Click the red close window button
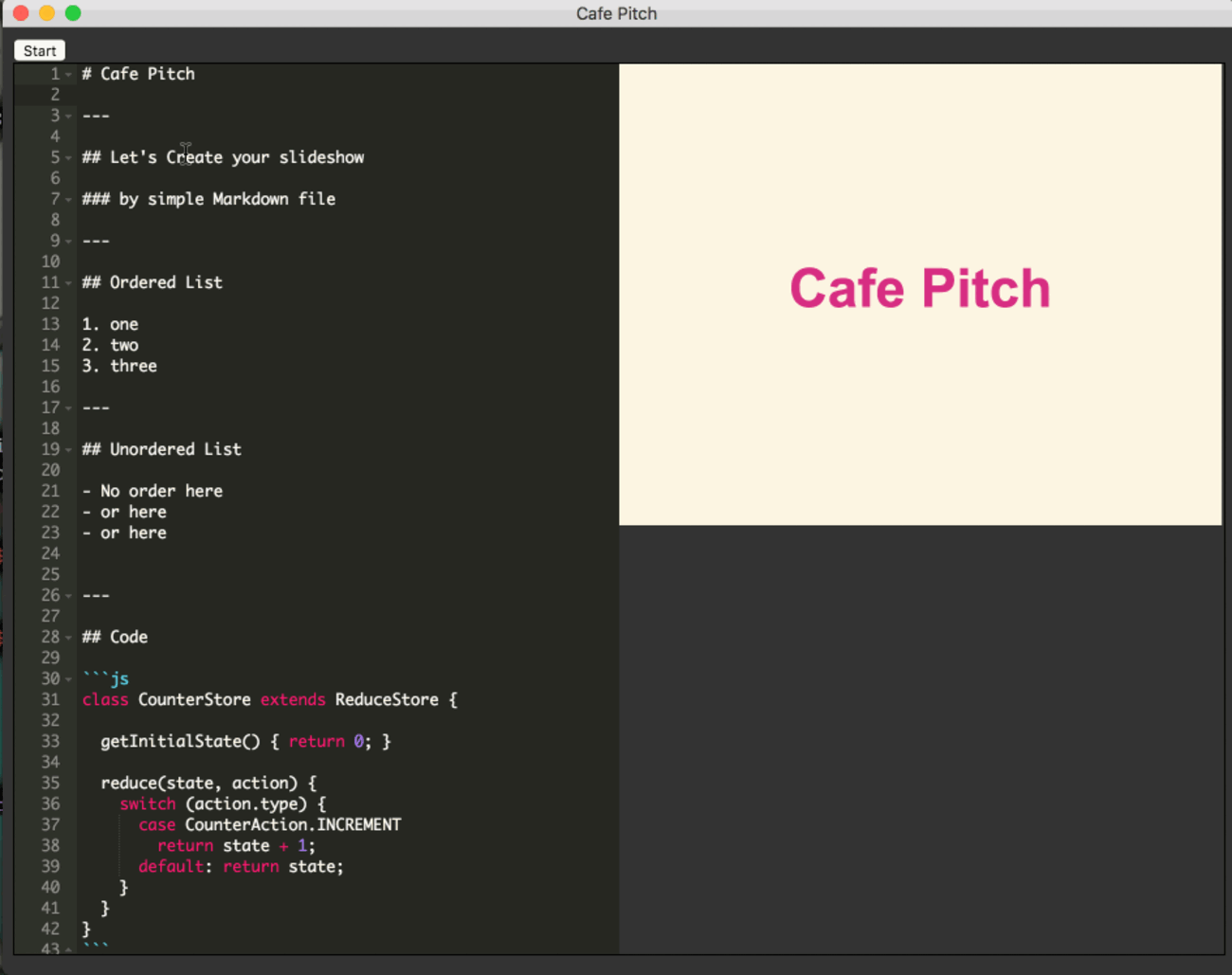This screenshot has width=1232, height=975. pyautogui.click(x=21, y=13)
